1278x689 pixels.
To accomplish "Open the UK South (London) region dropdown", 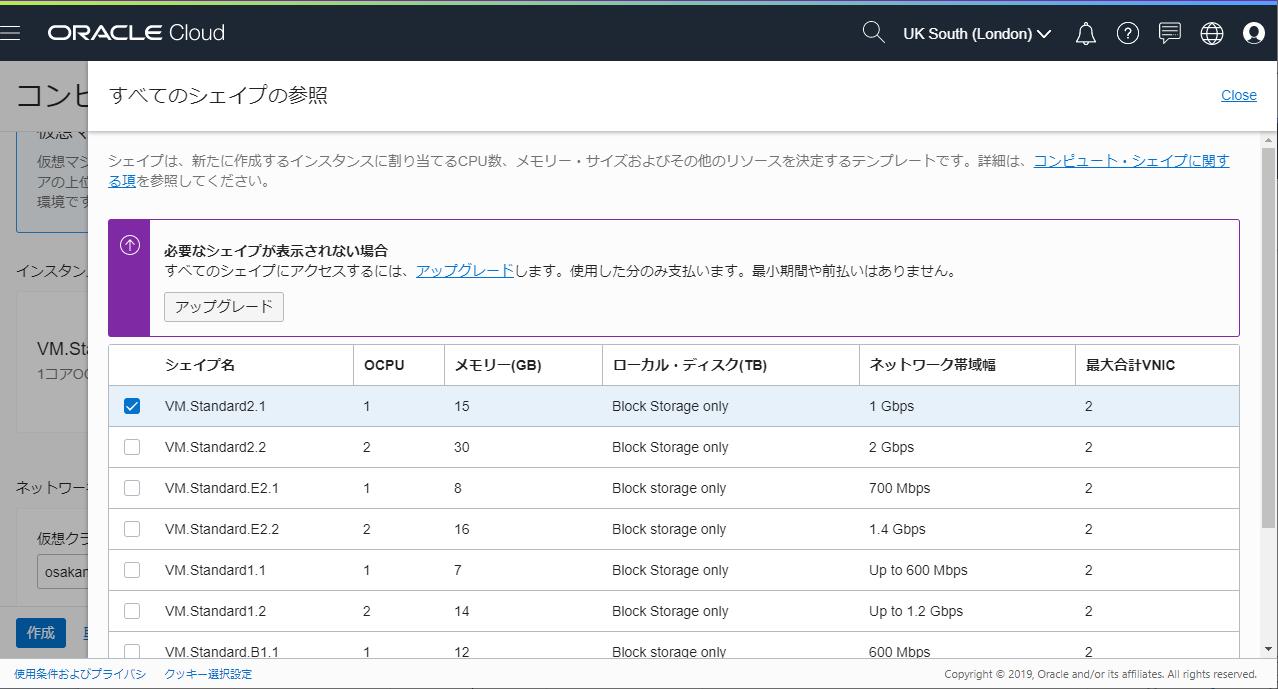I will tap(977, 34).
